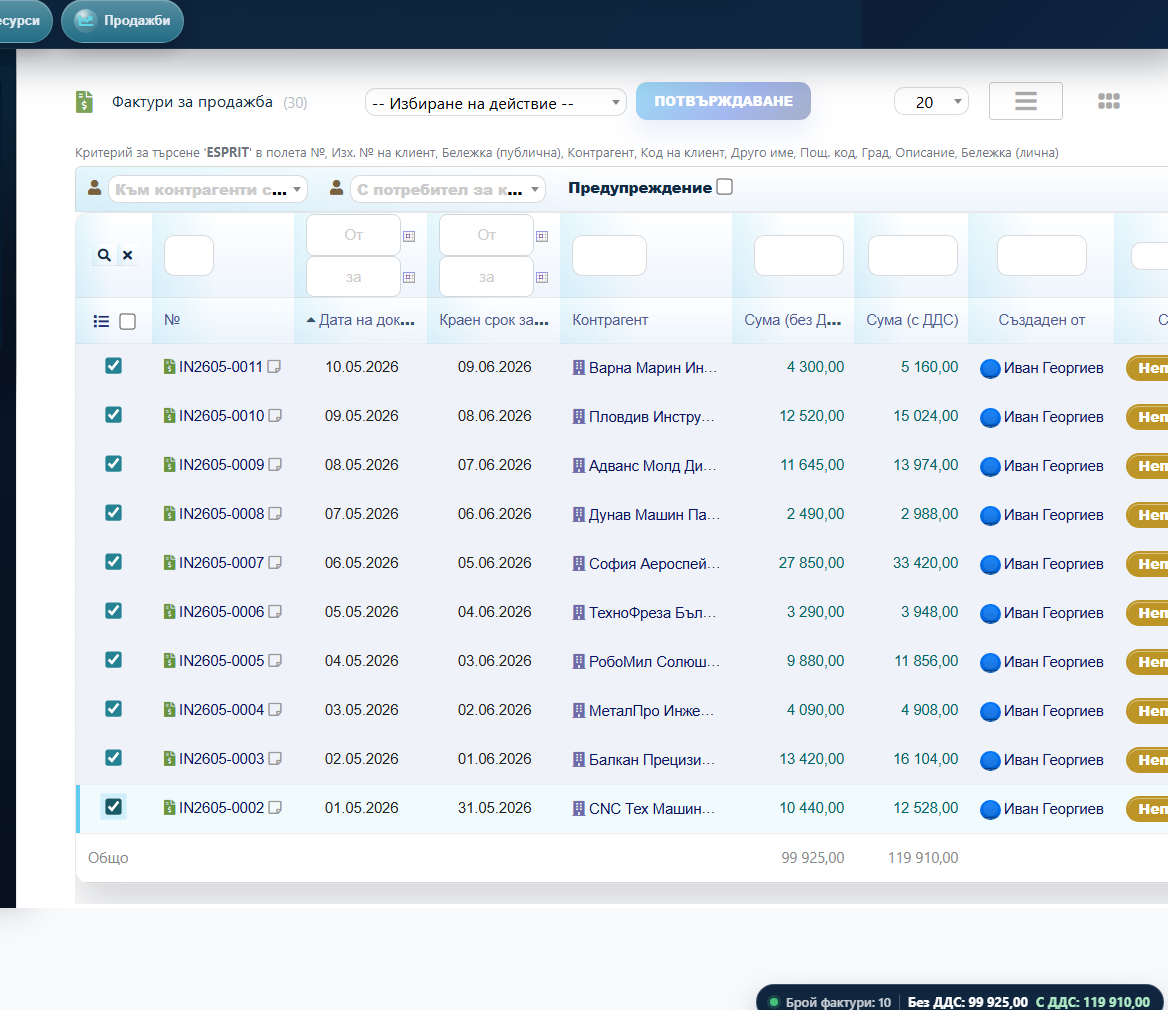The image size is (1168, 1010).
Task: Click the Сума (с ДДС) filter field
Action: [912, 255]
